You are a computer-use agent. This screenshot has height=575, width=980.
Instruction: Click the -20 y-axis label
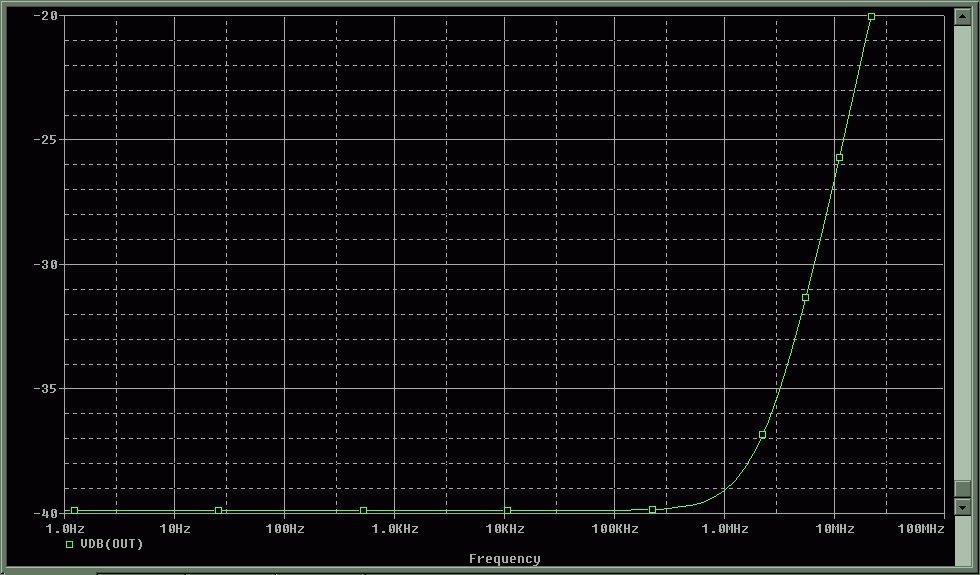point(44,16)
